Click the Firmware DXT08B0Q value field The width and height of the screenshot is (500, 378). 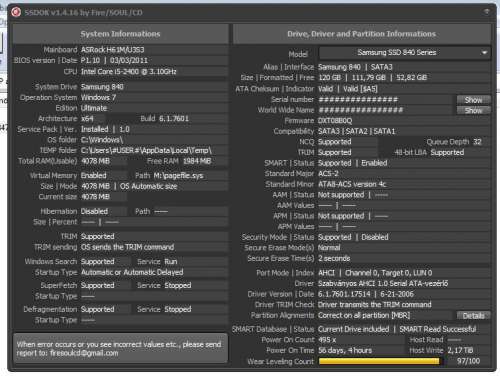[x=404, y=121]
